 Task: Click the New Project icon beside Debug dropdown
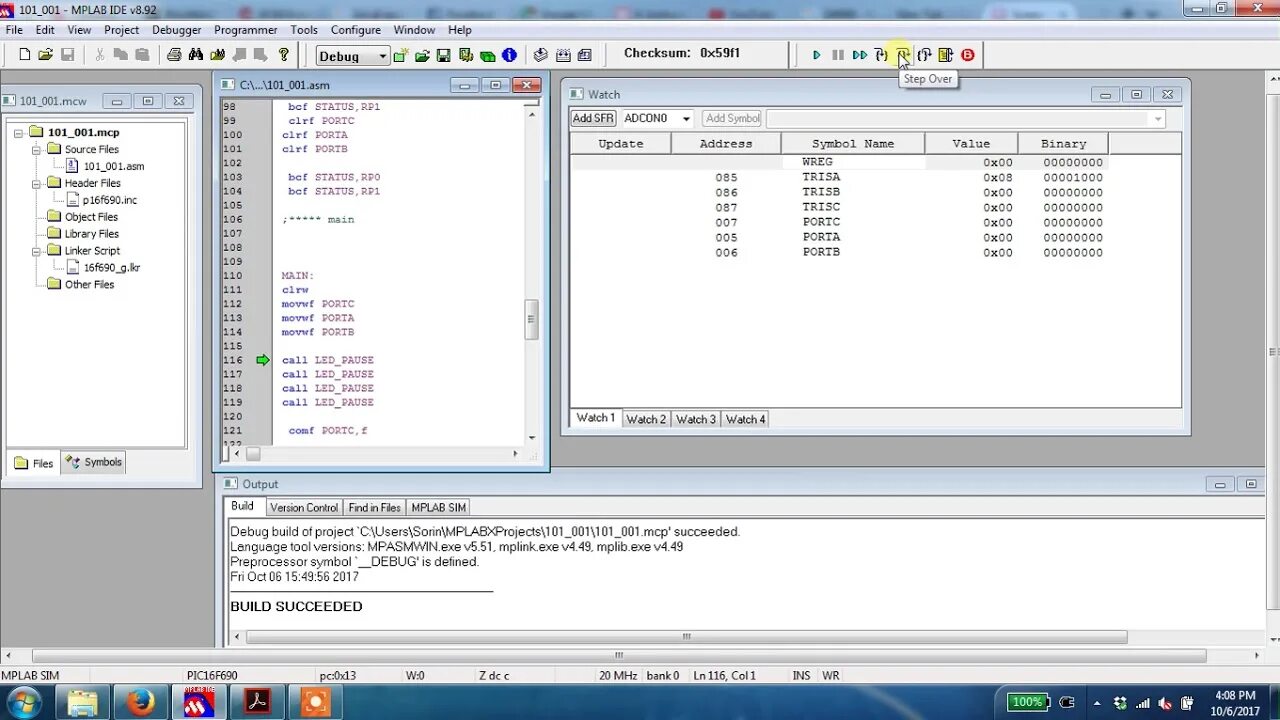tap(401, 56)
